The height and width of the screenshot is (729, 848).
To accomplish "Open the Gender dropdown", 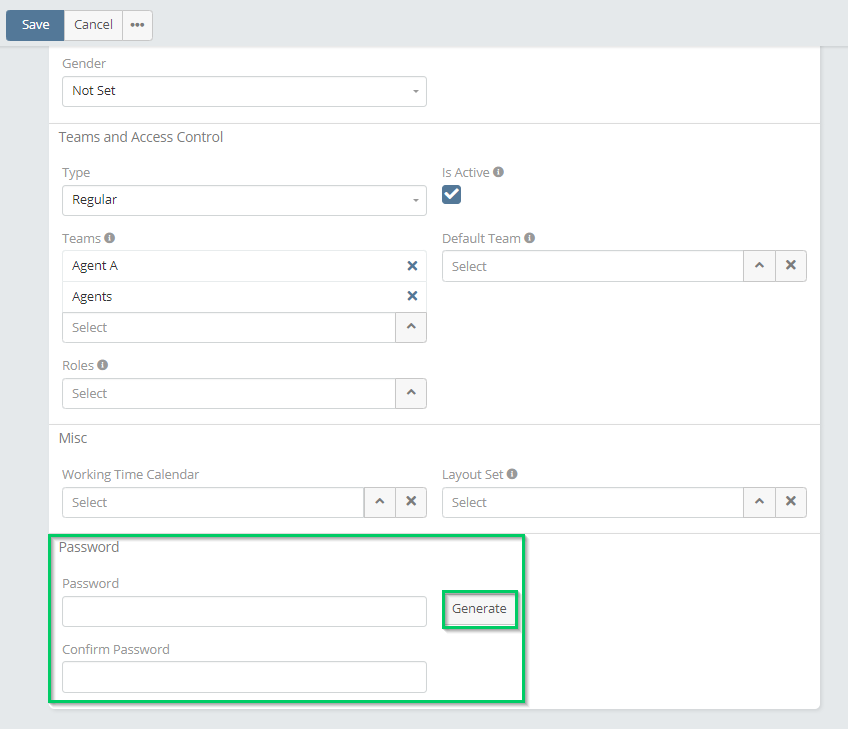I will pyautogui.click(x=244, y=91).
